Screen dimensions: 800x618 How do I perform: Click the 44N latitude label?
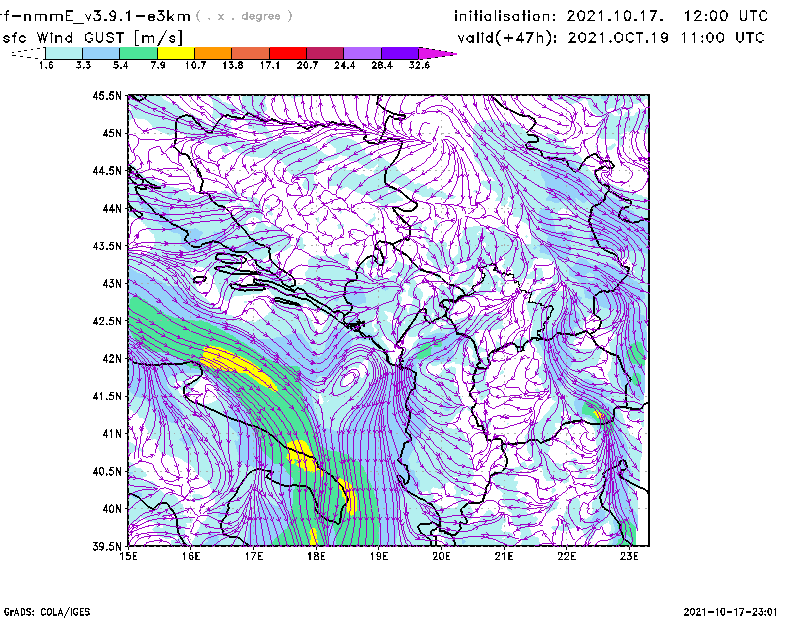(112, 209)
